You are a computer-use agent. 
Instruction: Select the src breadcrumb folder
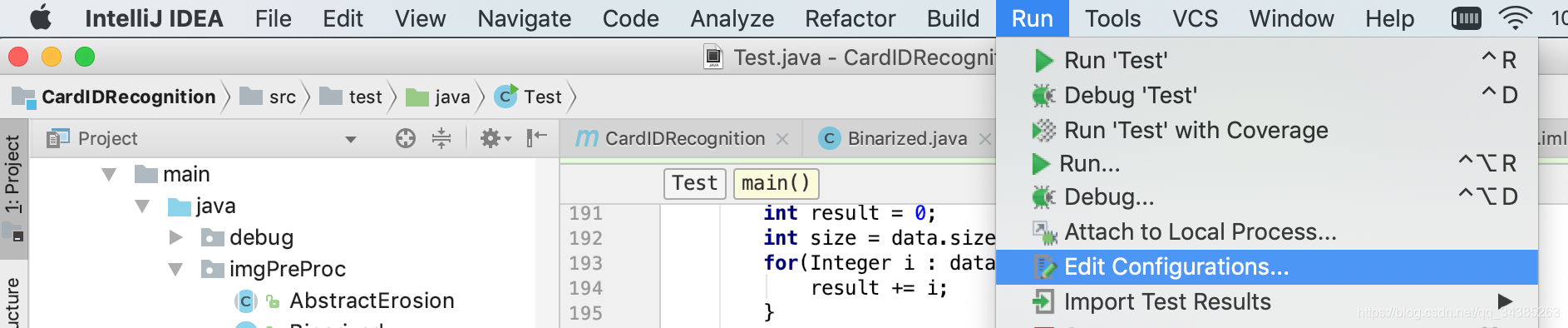tap(269, 97)
